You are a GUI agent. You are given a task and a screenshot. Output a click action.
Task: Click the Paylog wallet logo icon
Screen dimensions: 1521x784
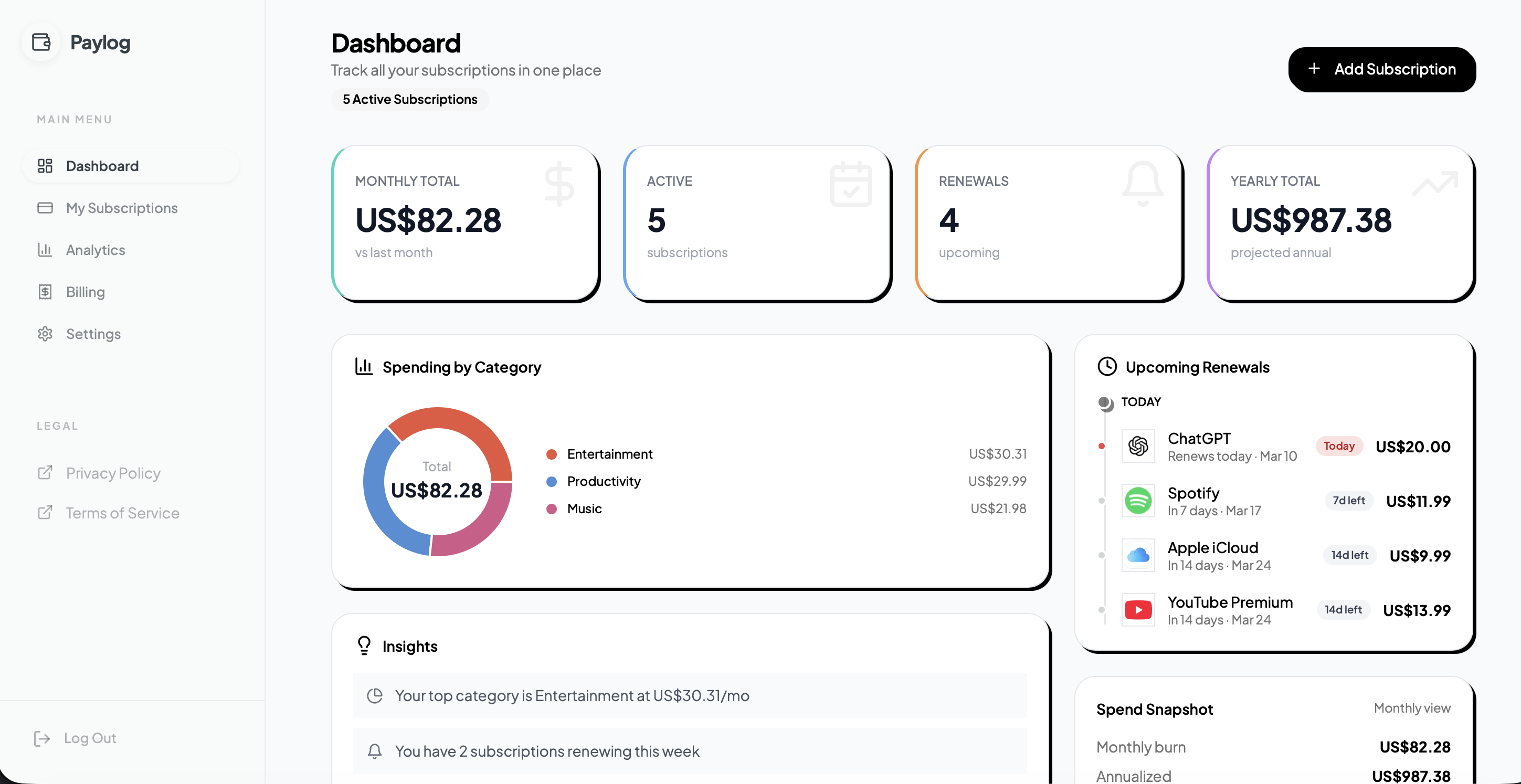[x=41, y=42]
